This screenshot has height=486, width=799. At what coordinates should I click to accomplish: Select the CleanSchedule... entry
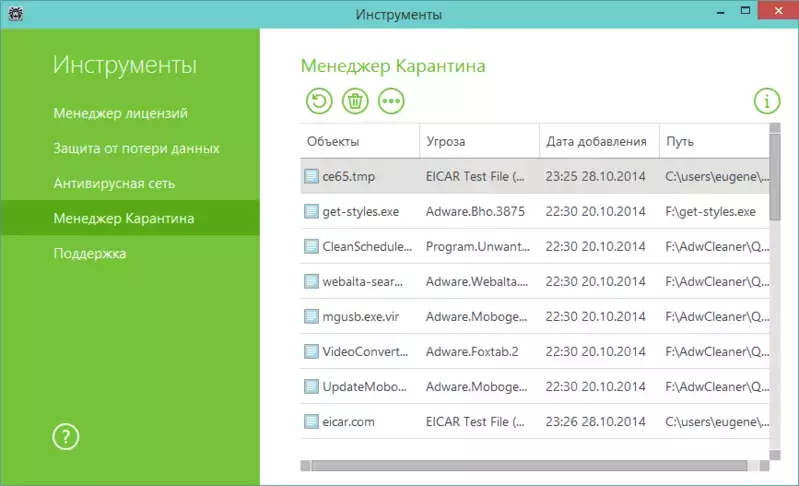[x=367, y=247]
